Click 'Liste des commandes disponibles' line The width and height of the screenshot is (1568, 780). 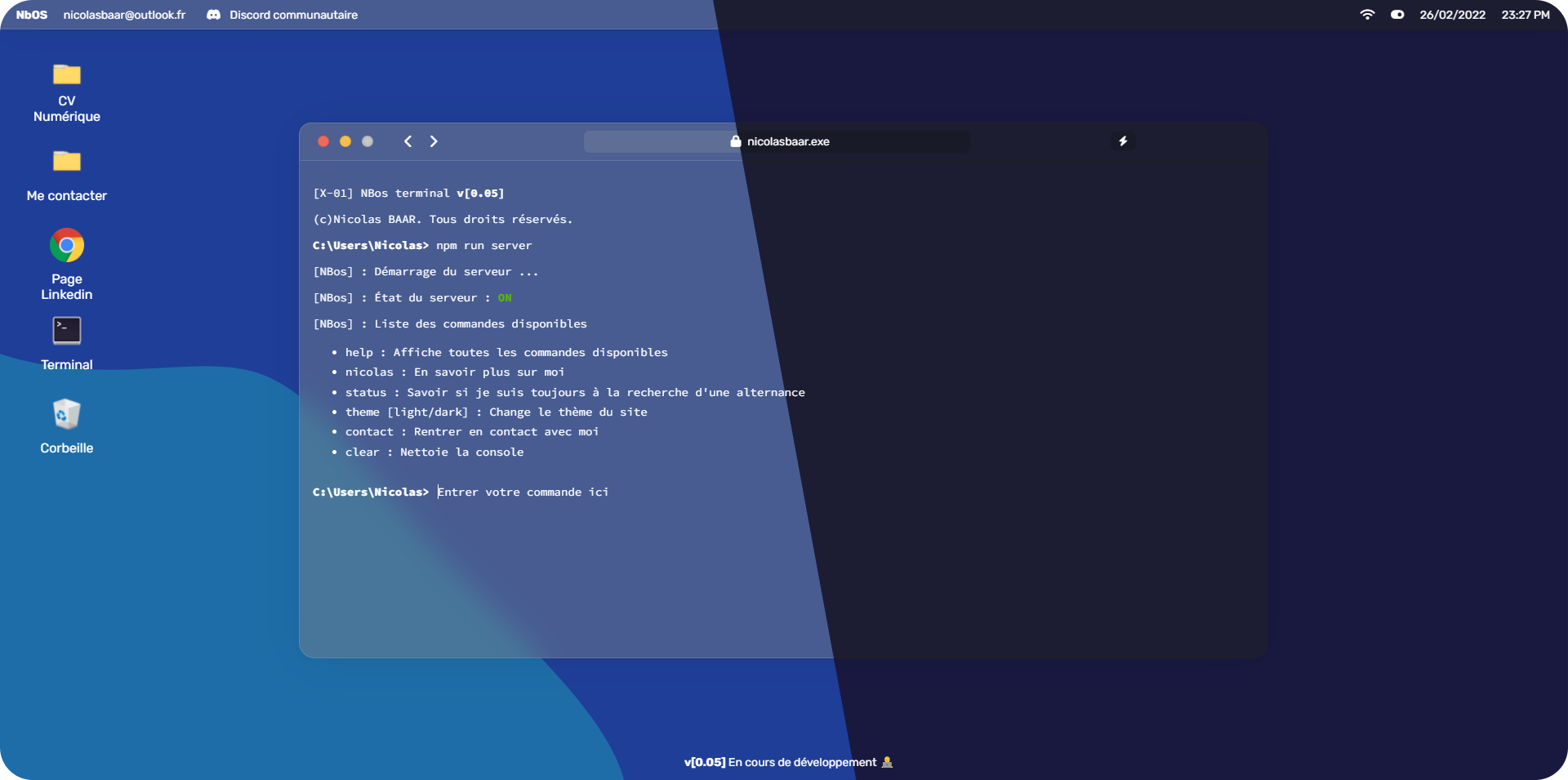450,323
